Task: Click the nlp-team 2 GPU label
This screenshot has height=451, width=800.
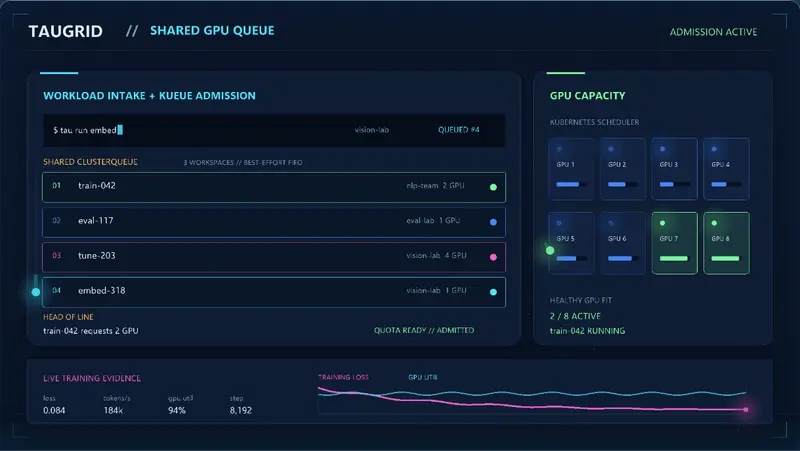Action: click(435, 186)
